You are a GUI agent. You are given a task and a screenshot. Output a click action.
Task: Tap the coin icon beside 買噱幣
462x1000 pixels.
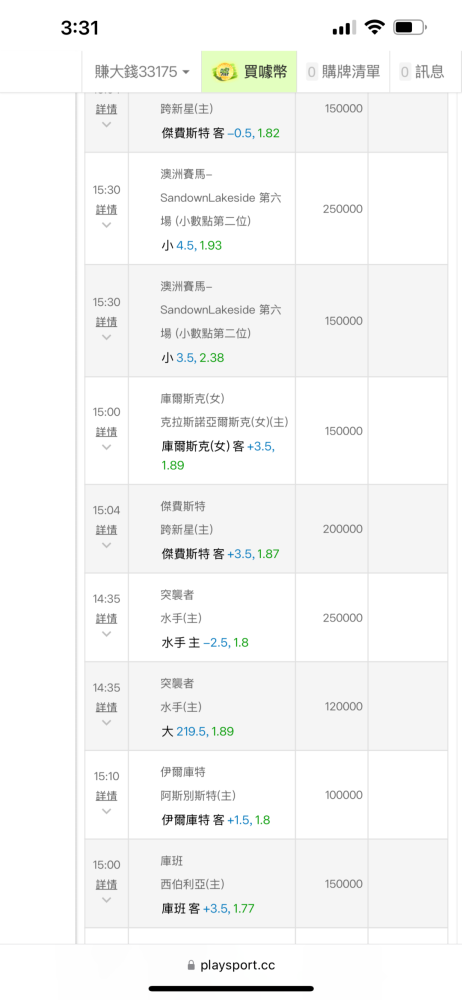click(x=224, y=72)
